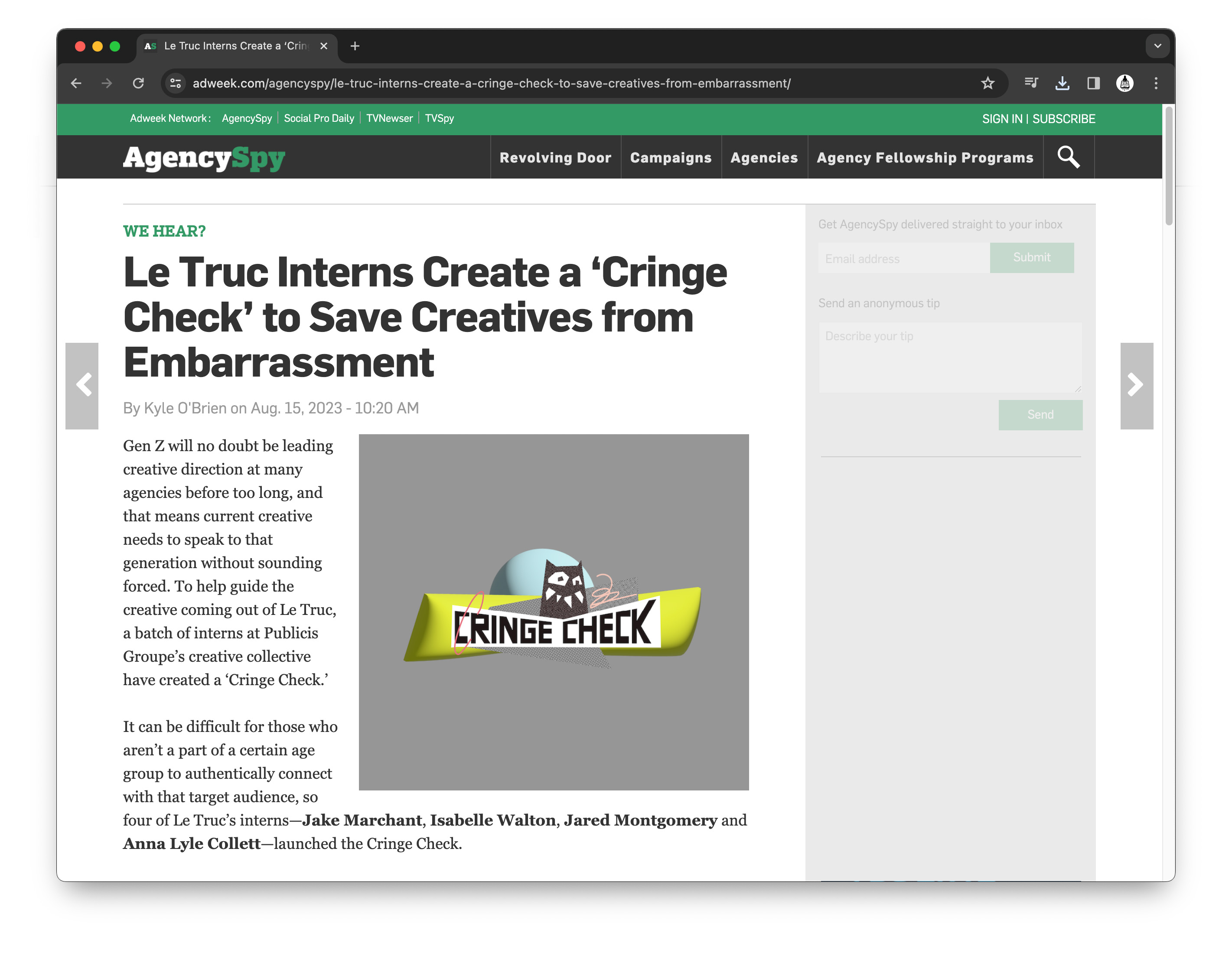
Task: Reload the page with the refresh icon
Action: click(x=138, y=84)
